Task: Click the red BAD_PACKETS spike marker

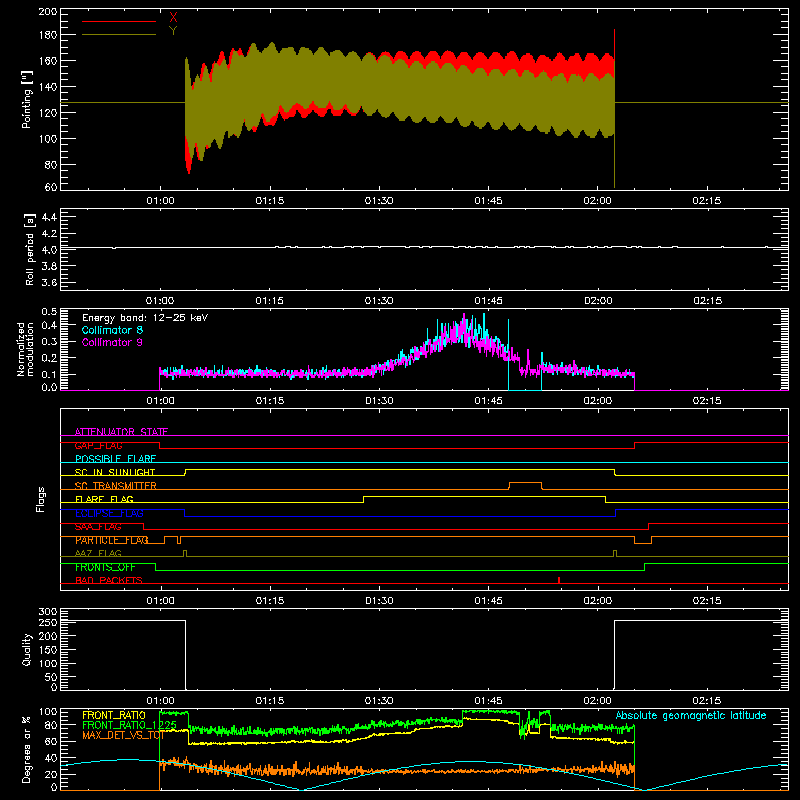Action: click(559, 580)
